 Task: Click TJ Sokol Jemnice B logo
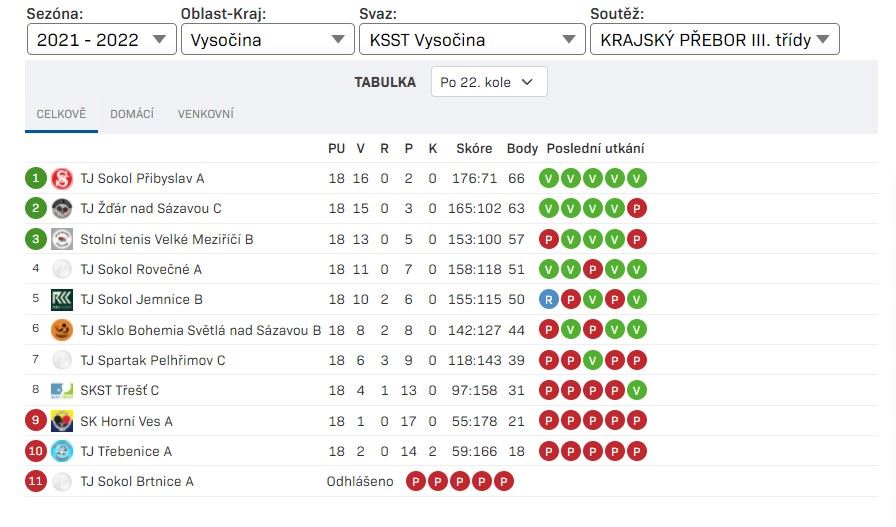pos(62,300)
